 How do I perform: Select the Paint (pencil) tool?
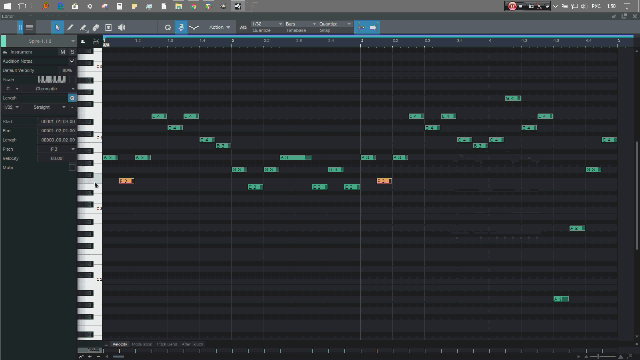(x=70, y=27)
